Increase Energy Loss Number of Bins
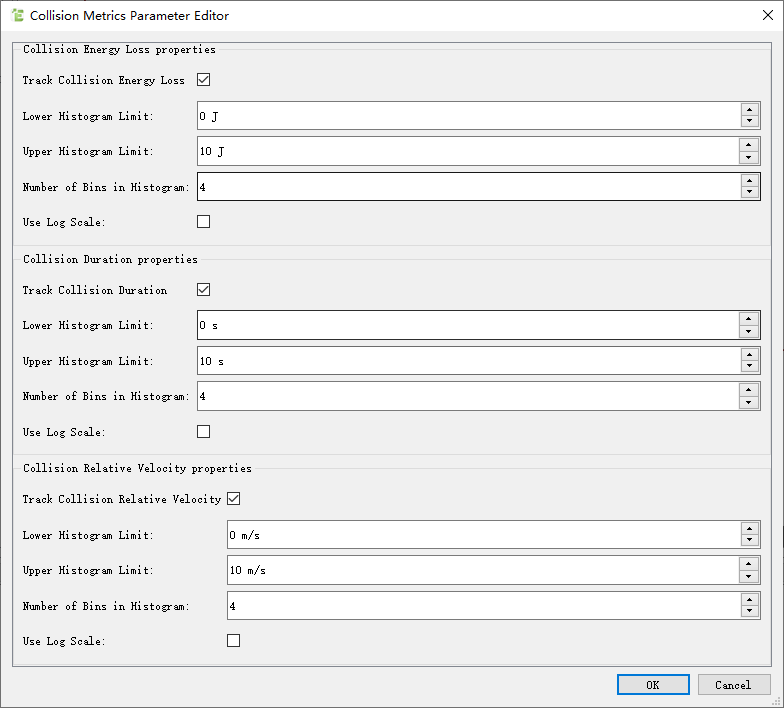This screenshot has width=784, height=708. [x=750, y=180]
